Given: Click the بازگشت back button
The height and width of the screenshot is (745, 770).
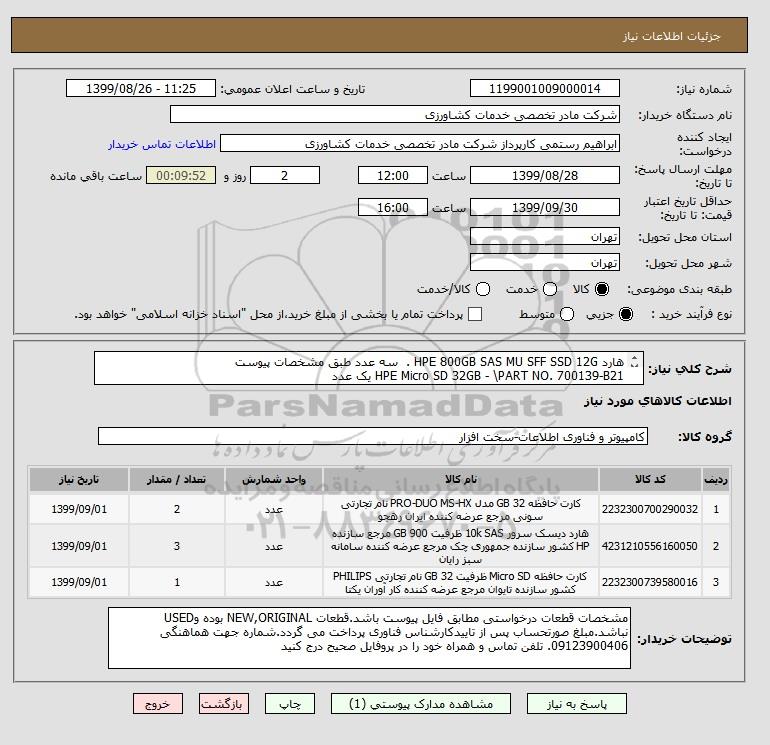Looking at the screenshot, I should (223, 704).
